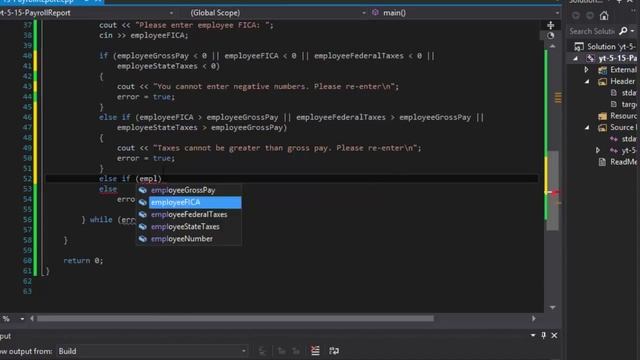Viewport: 640px width, 360px height.
Task: Click the Resource Files folder icon
Action: tap(602, 116)
